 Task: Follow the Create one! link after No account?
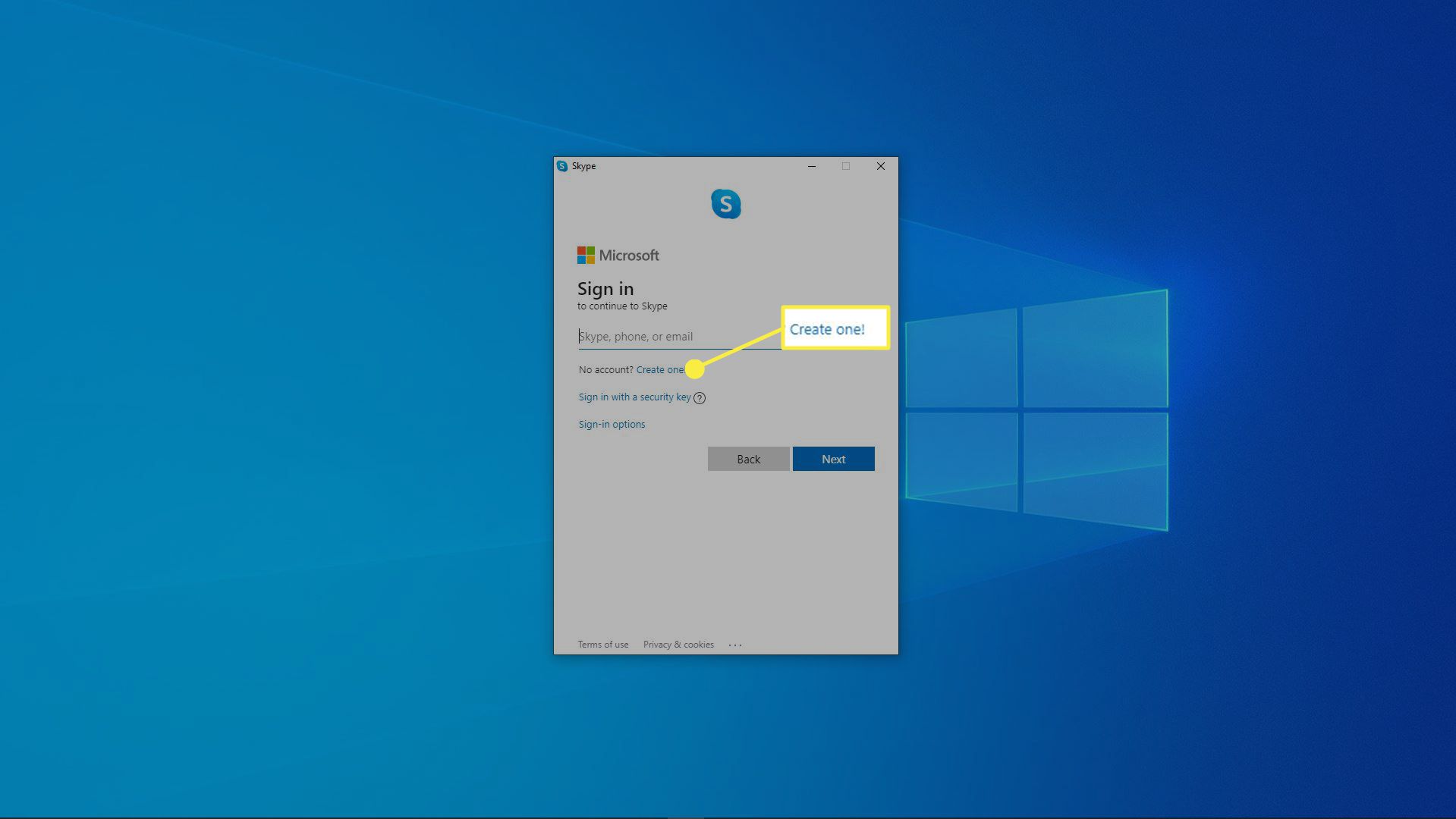(659, 370)
